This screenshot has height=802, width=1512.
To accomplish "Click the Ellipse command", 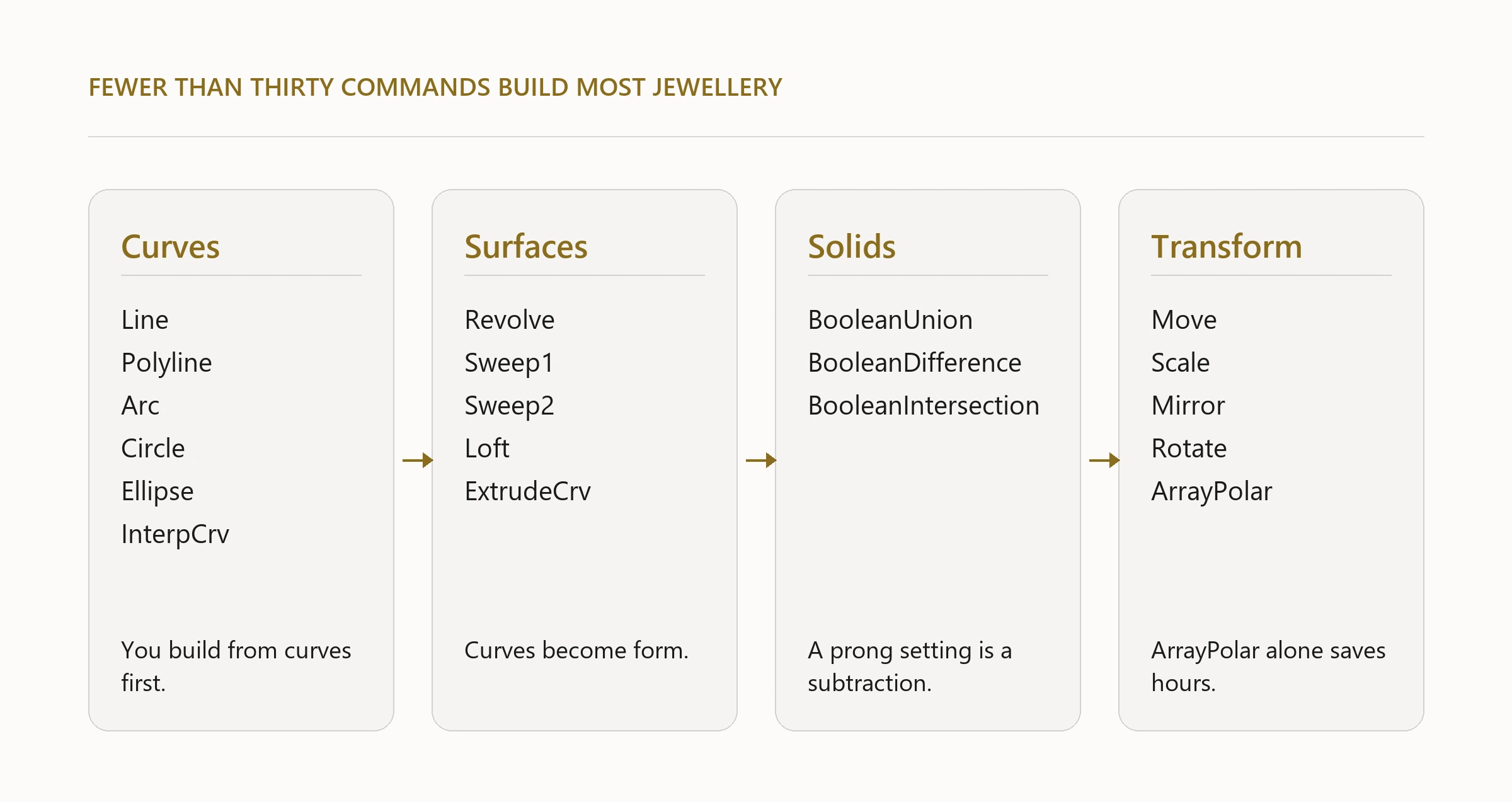I will coord(157,491).
